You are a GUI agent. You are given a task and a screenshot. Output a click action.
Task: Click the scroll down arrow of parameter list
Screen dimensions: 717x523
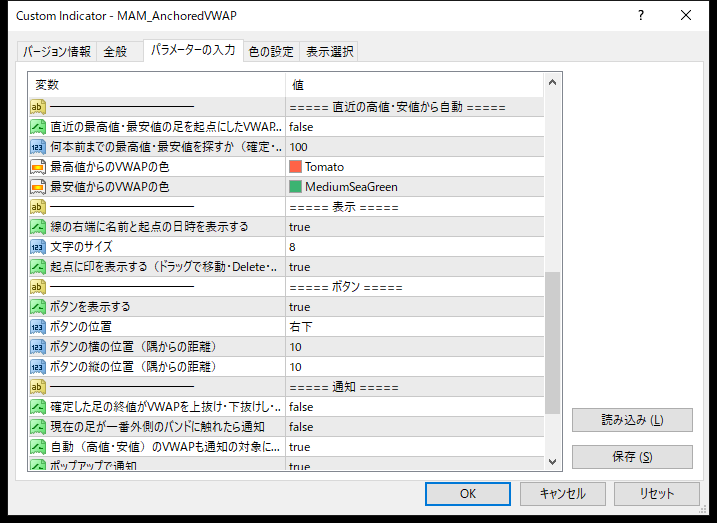click(x=552, y=462)
